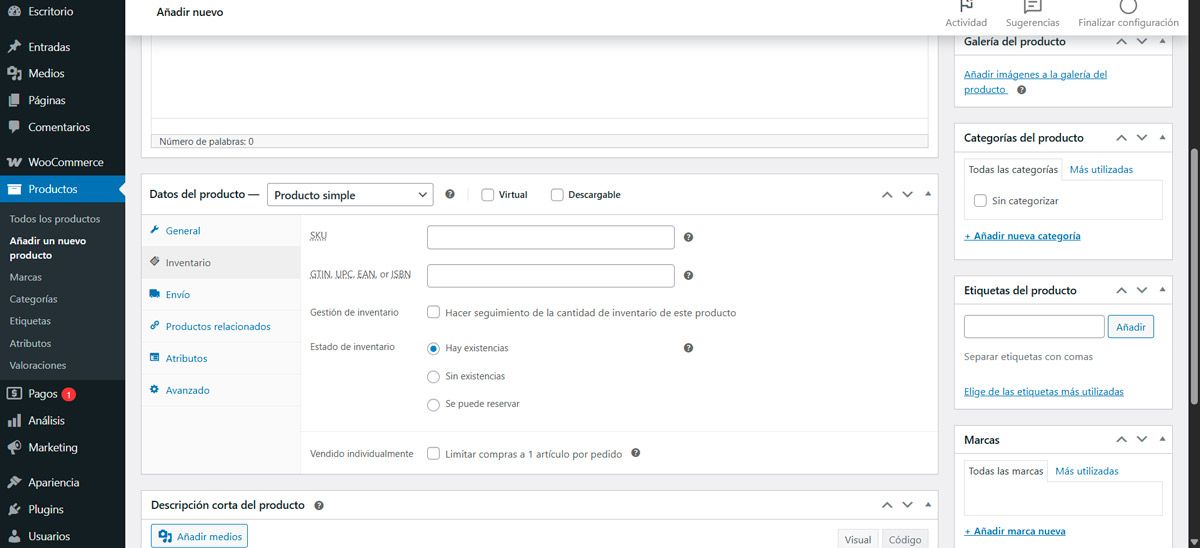Screen dimensions: 1200x548
Task: Click the Añadir tag button
Action: (1131, 327)
